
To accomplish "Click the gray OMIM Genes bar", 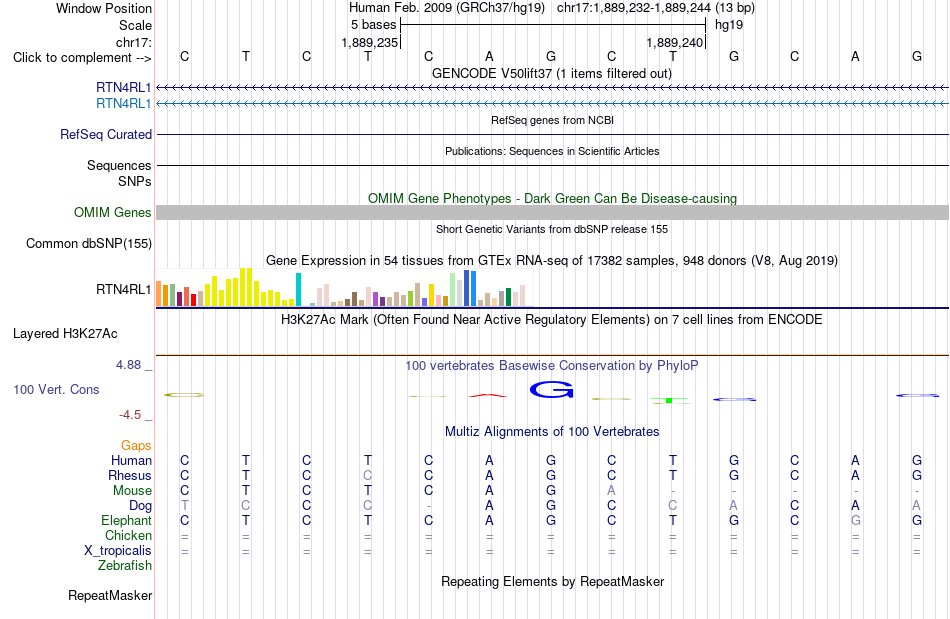I will [553, 213].
